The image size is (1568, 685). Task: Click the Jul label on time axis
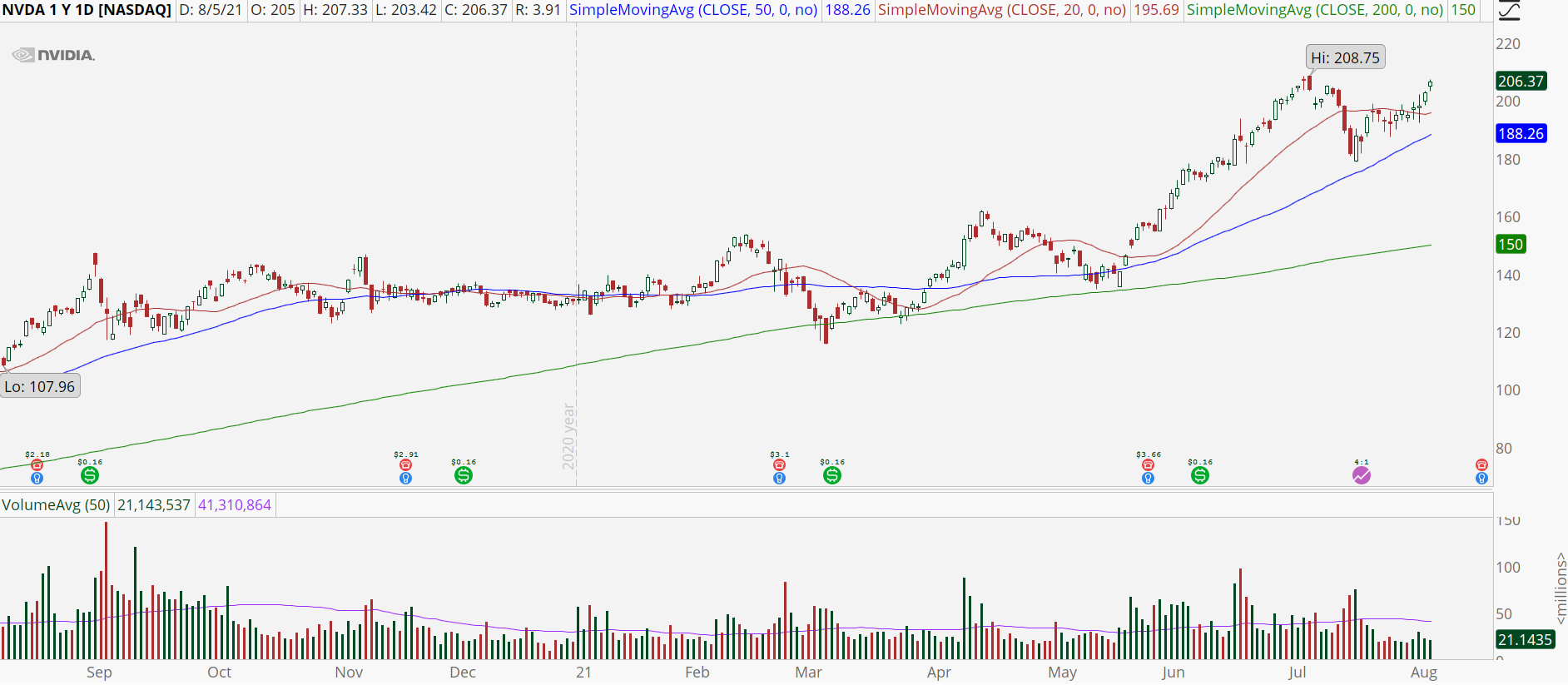(1297, 673)
